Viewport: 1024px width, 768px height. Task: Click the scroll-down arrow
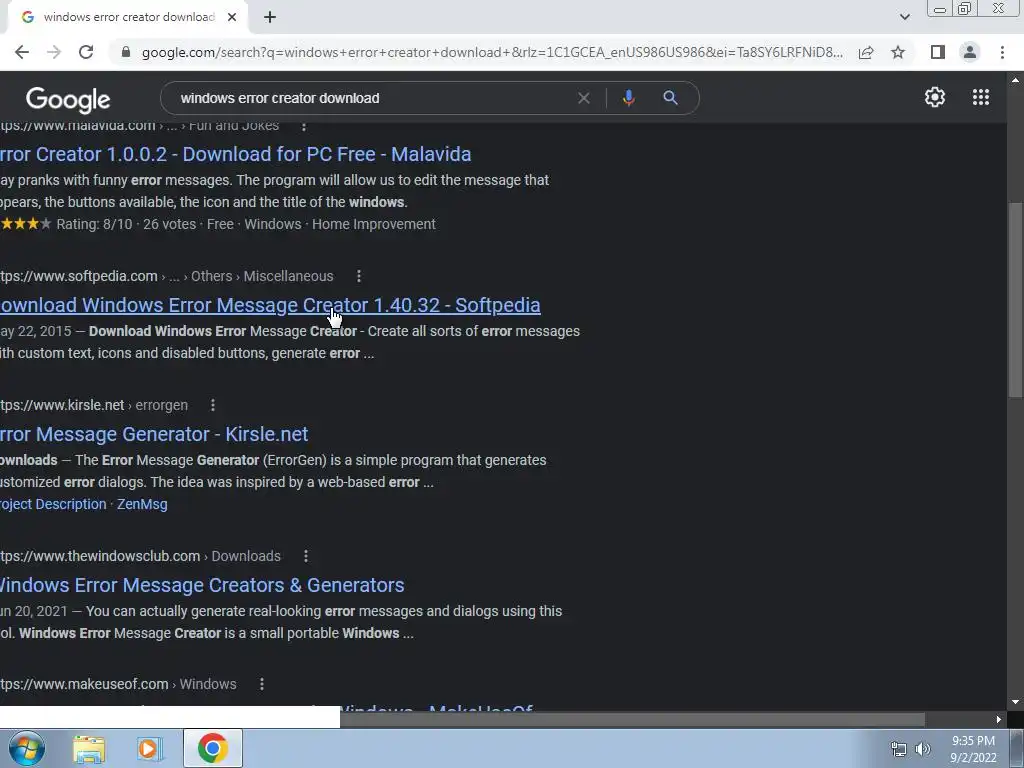[1015, 702]
